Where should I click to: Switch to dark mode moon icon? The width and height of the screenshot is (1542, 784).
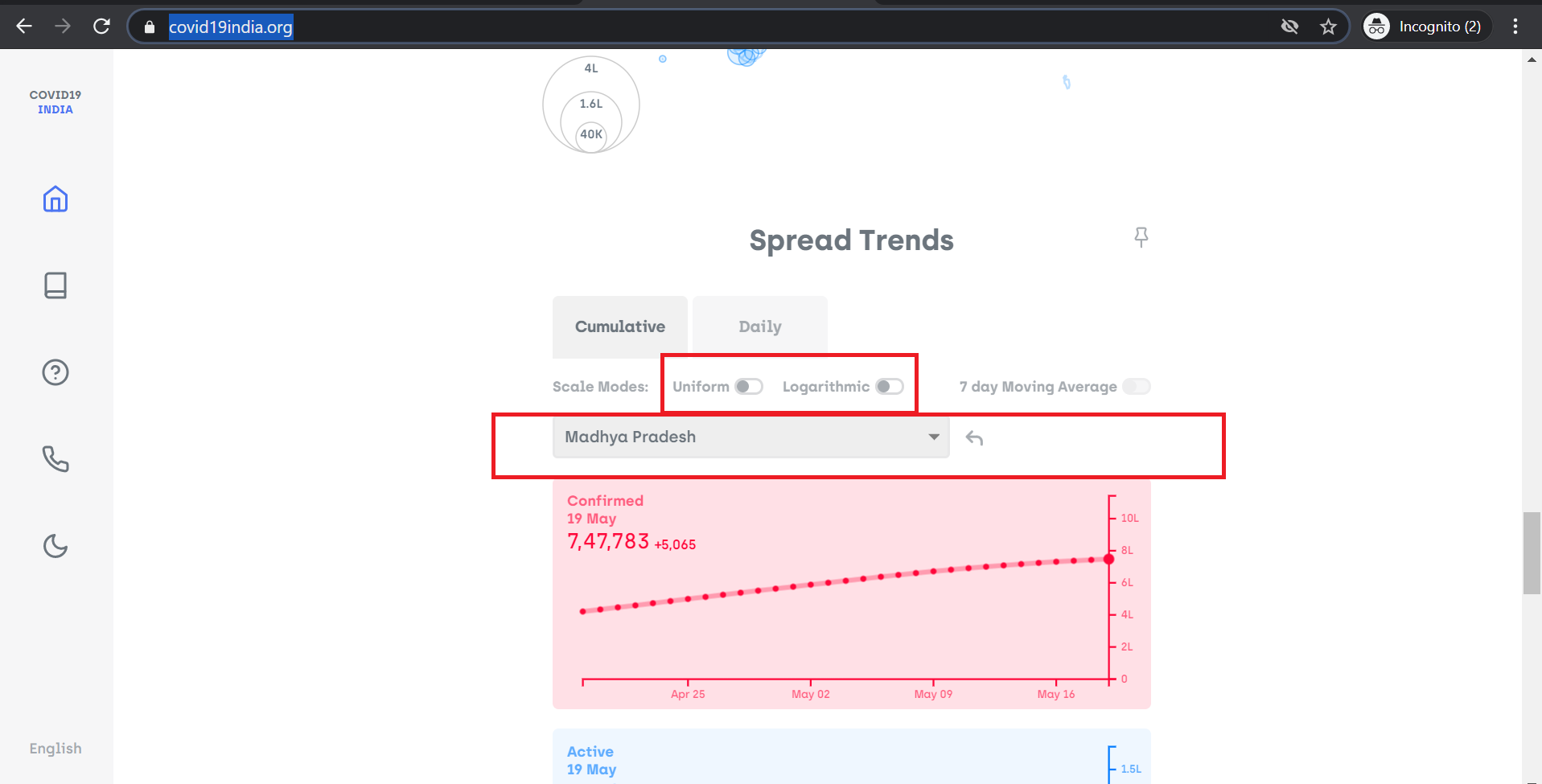56,546
